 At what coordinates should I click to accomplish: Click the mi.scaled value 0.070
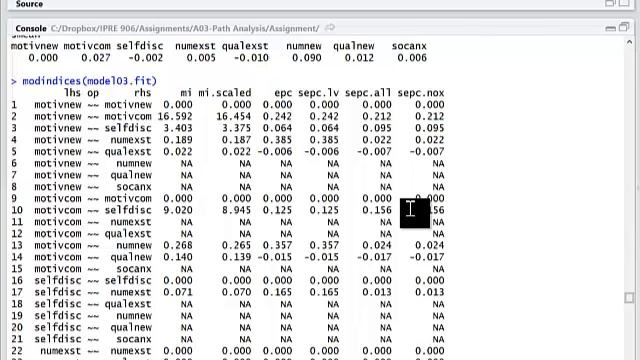[236, 292]
